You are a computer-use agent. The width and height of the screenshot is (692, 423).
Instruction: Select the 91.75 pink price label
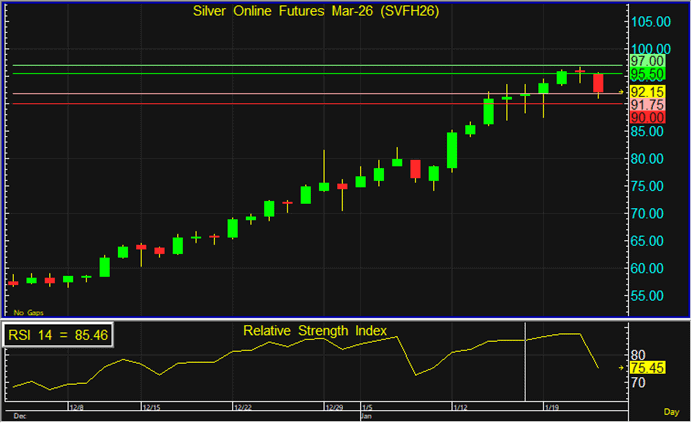[647, 104]
